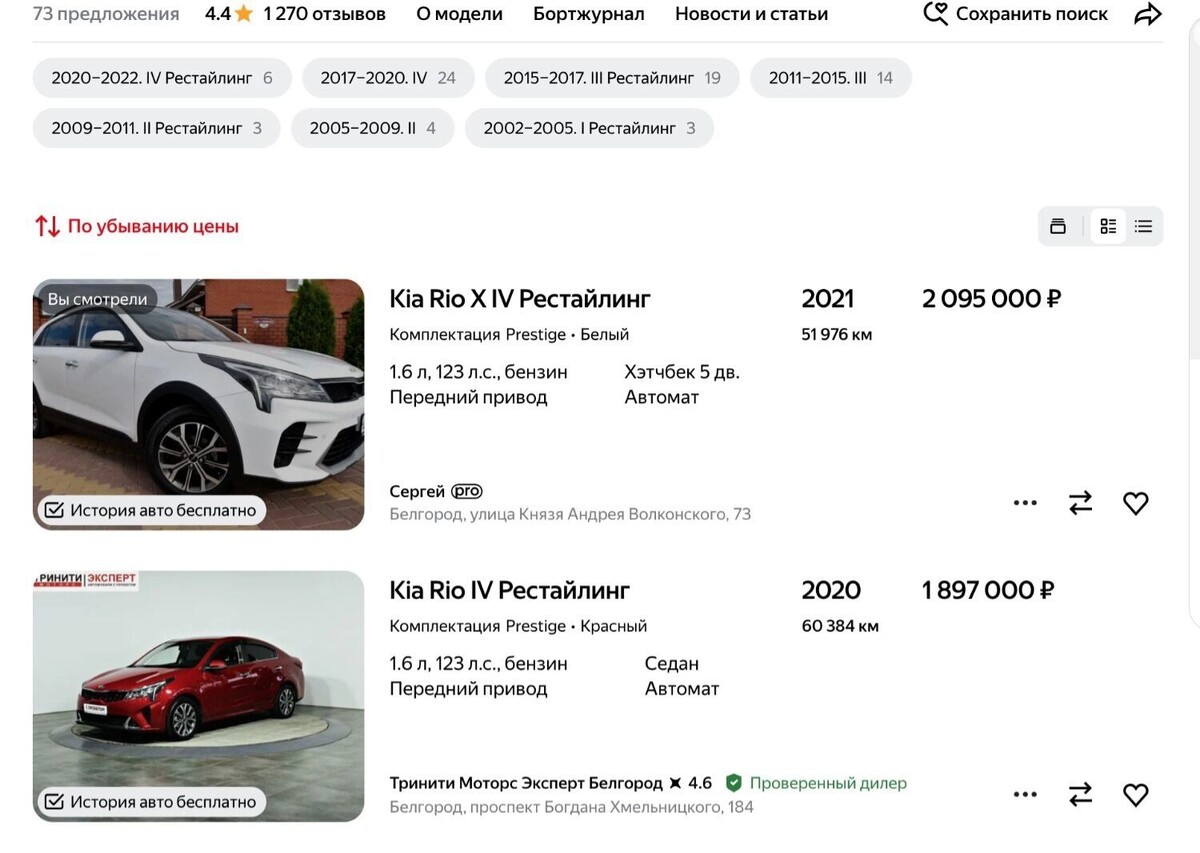The height and width of the screenshot is (853, 1200).
Task: Filter by 2005–2009 II generation
Action: tap(373, 128)
